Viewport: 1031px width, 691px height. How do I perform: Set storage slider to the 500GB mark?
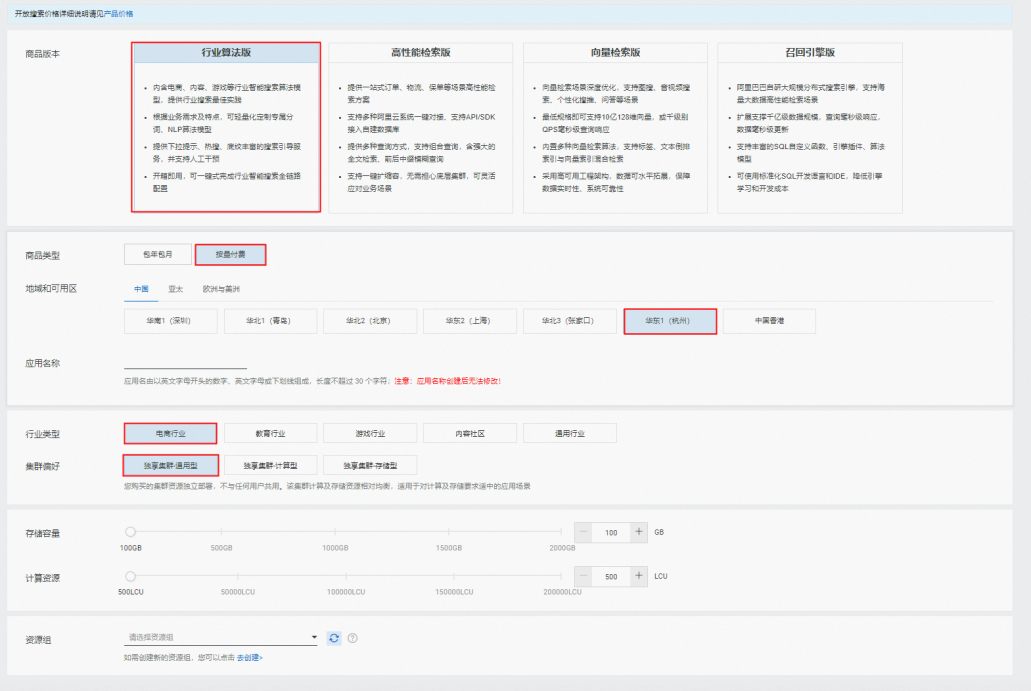(x=222, y=531)
